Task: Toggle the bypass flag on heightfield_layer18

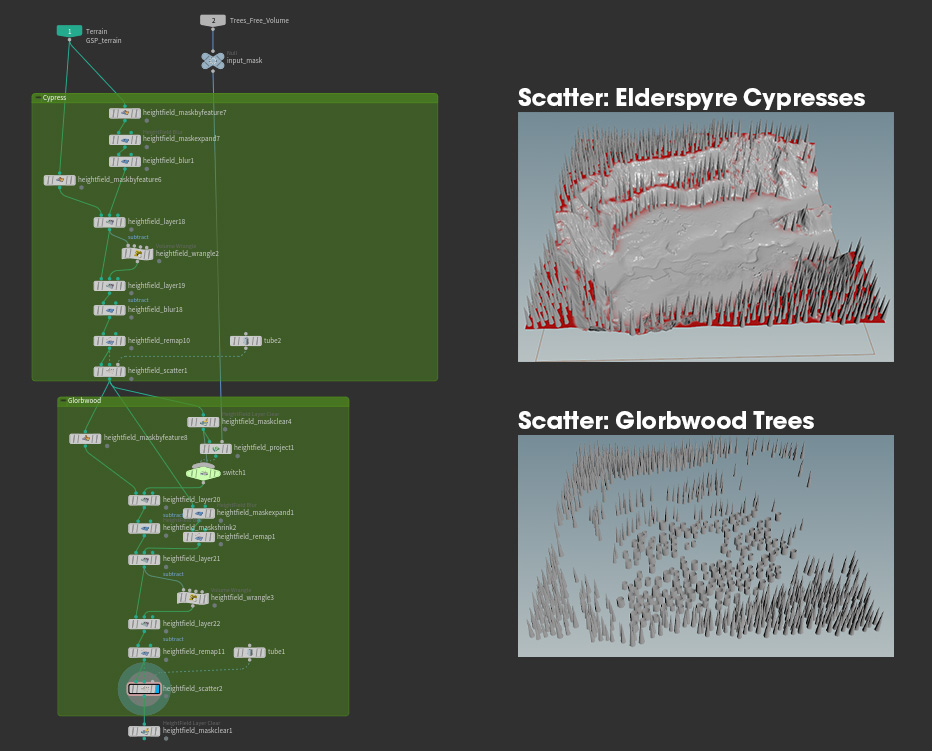Action: [97, 221]
